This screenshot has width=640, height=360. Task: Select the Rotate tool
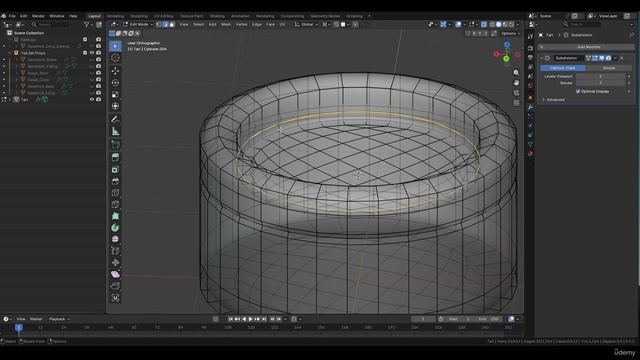pyautogui.click(x=116, y=83)
